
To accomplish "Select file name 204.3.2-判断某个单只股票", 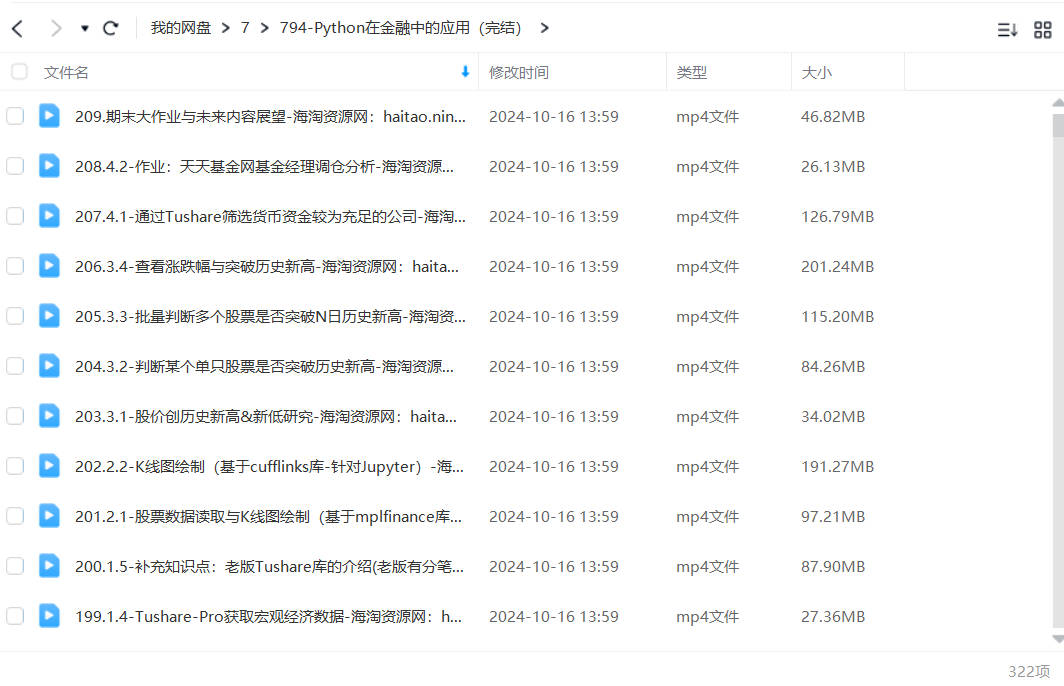I will coord(264,367).
